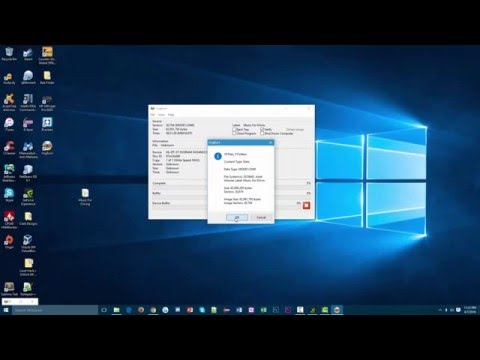Click the Search Windows taskbar box
The width and height of the screenshot is (480, 360).
55,310
